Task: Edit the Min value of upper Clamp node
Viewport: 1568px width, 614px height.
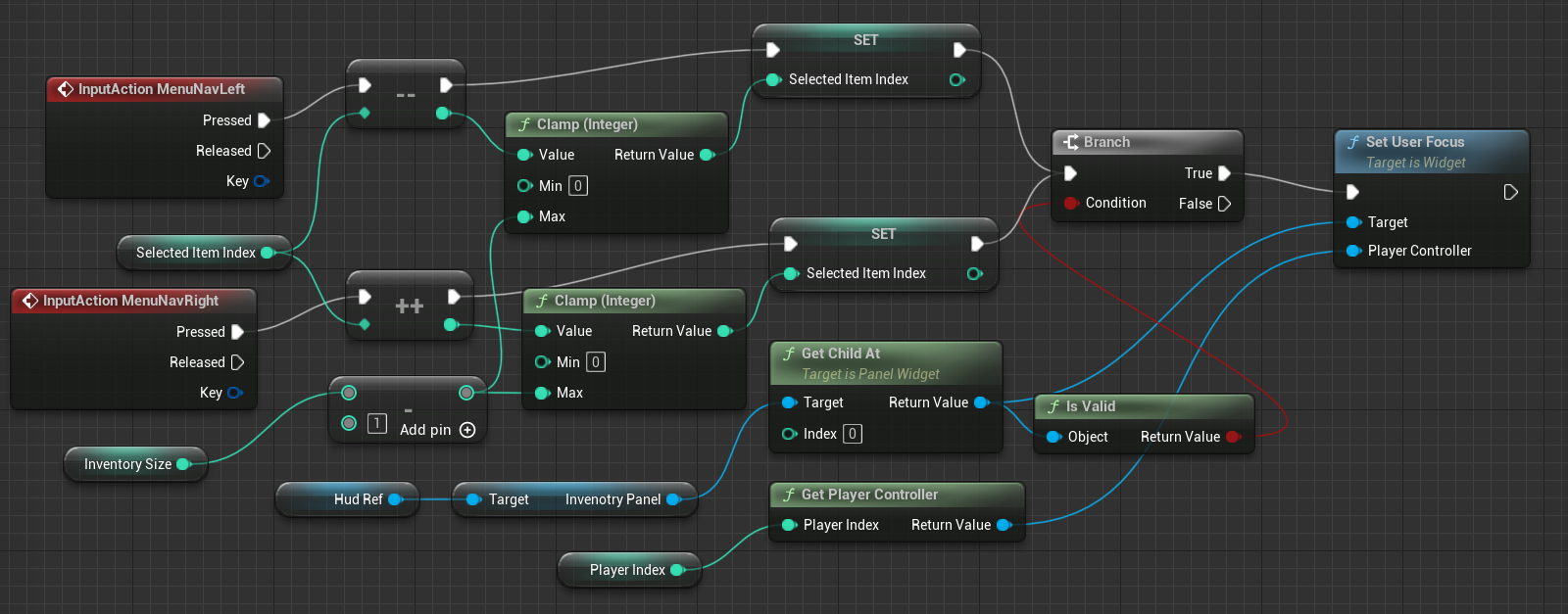Action: tap(578, 186)
